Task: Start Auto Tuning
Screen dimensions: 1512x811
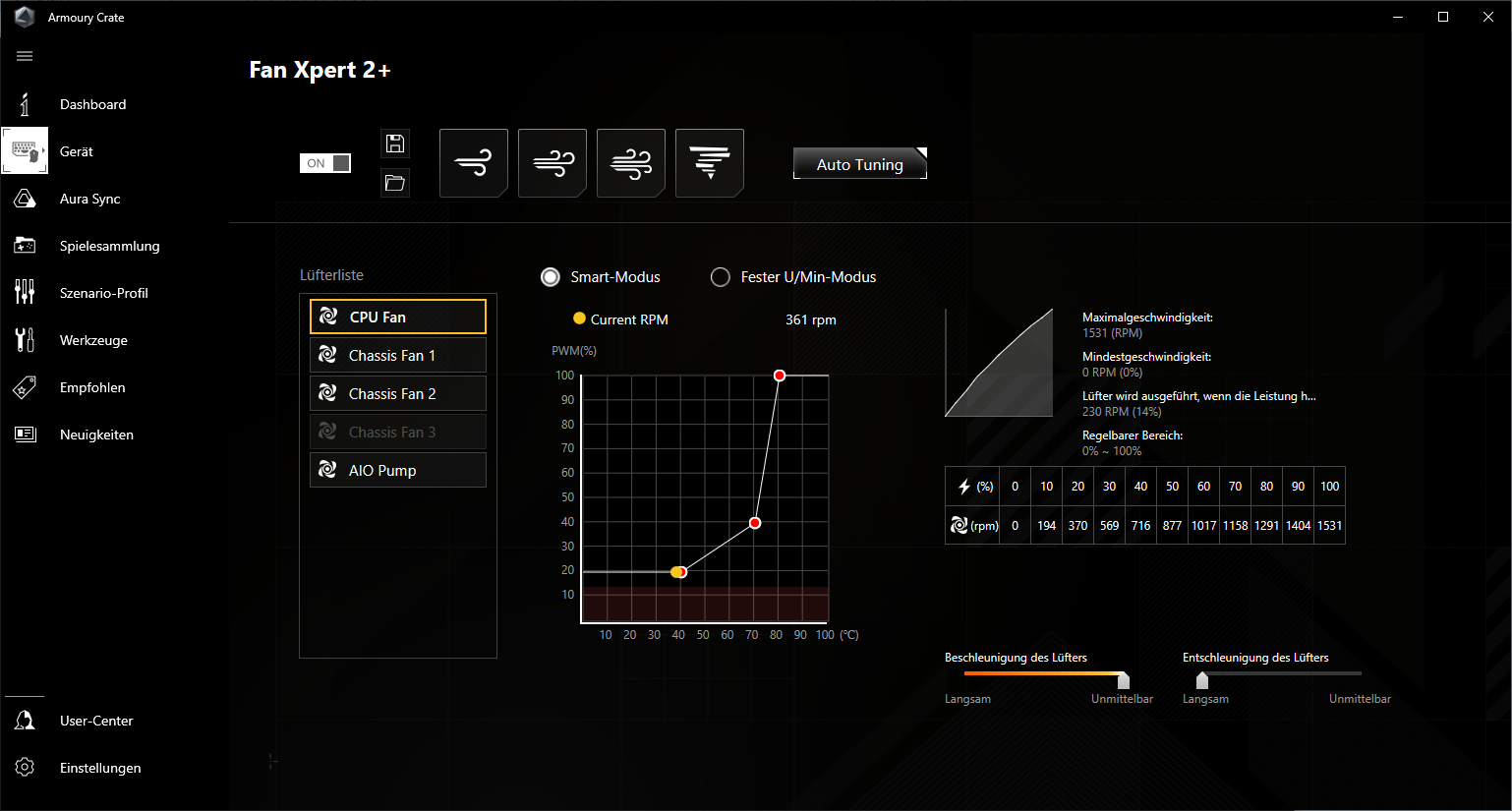Action: tap(860, 164)
